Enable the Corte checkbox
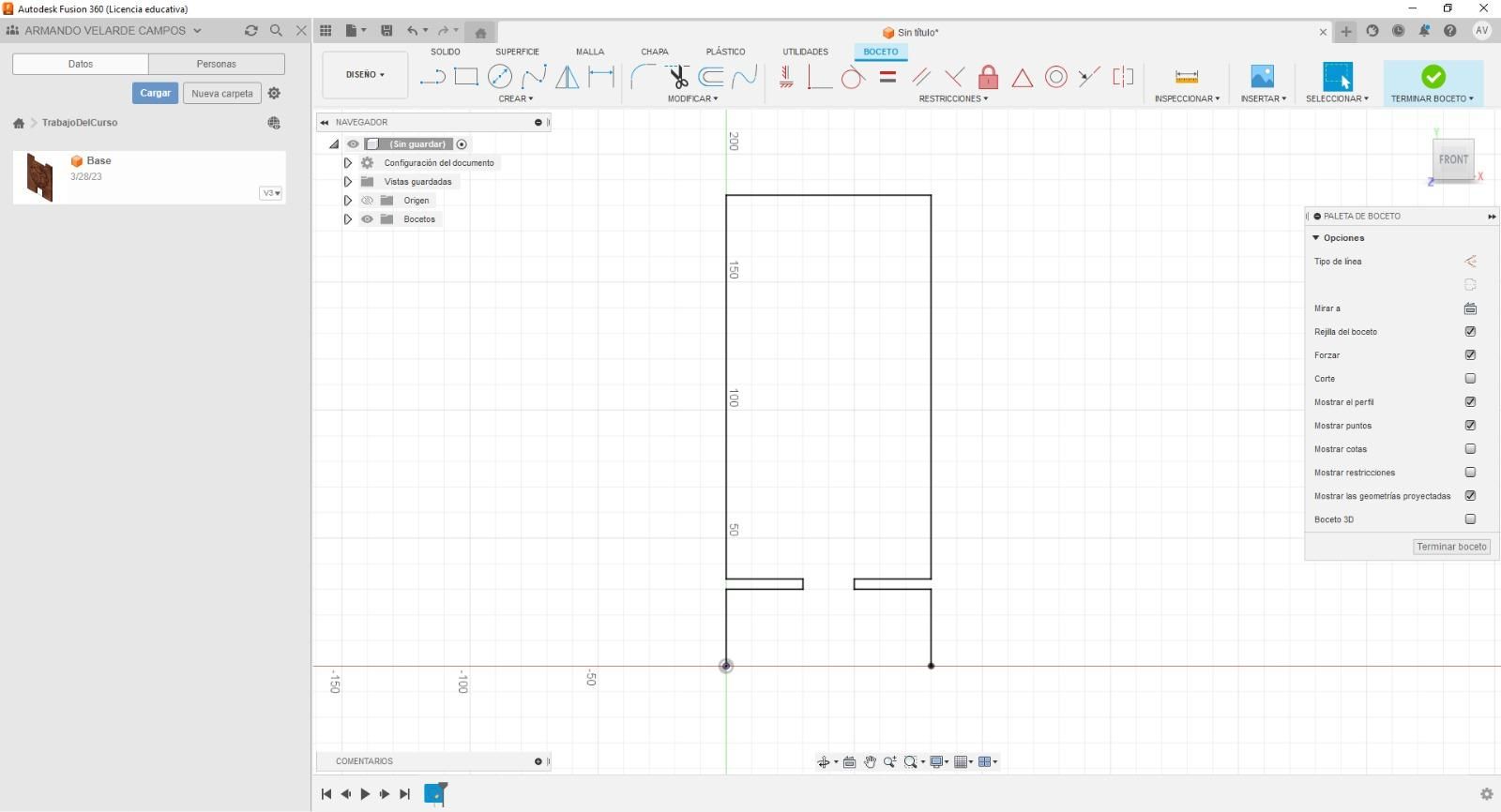Screen dimensions: 1501x812 (x=1470, y=379)
